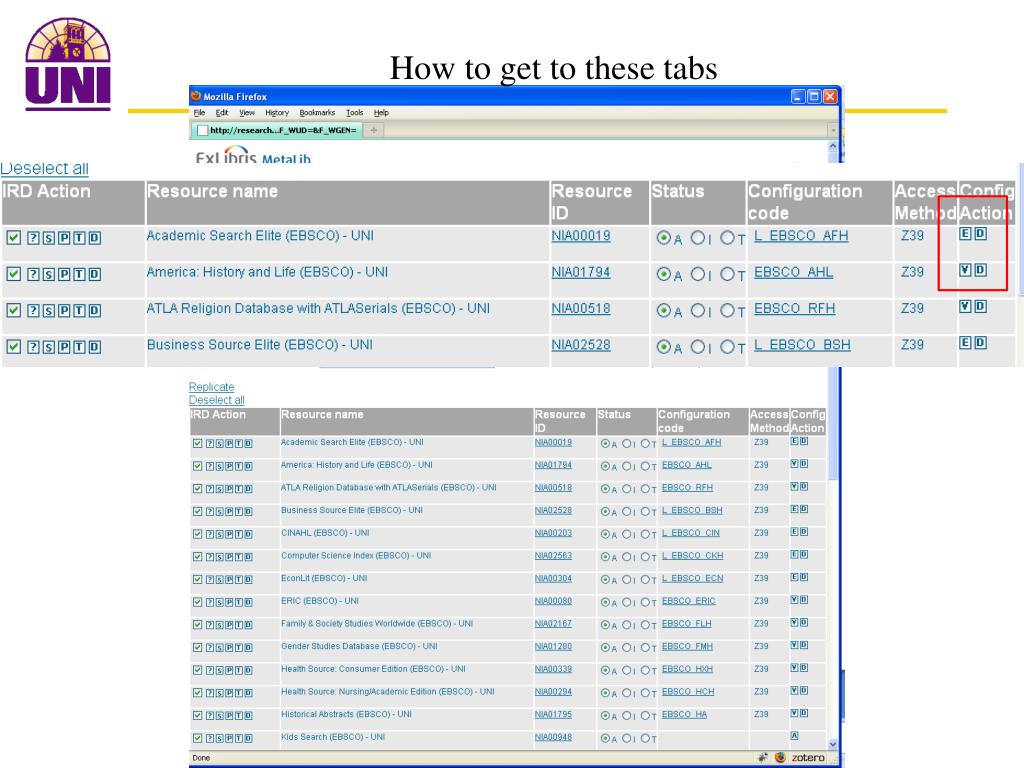Click the V config icon in enlarged NIA01794 row
1024x768 pixels.
[965, 270]
